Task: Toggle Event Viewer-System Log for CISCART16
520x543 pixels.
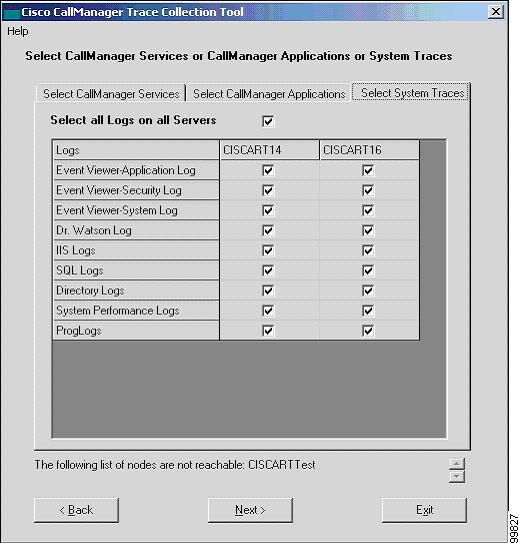Action: click(368, 210)
